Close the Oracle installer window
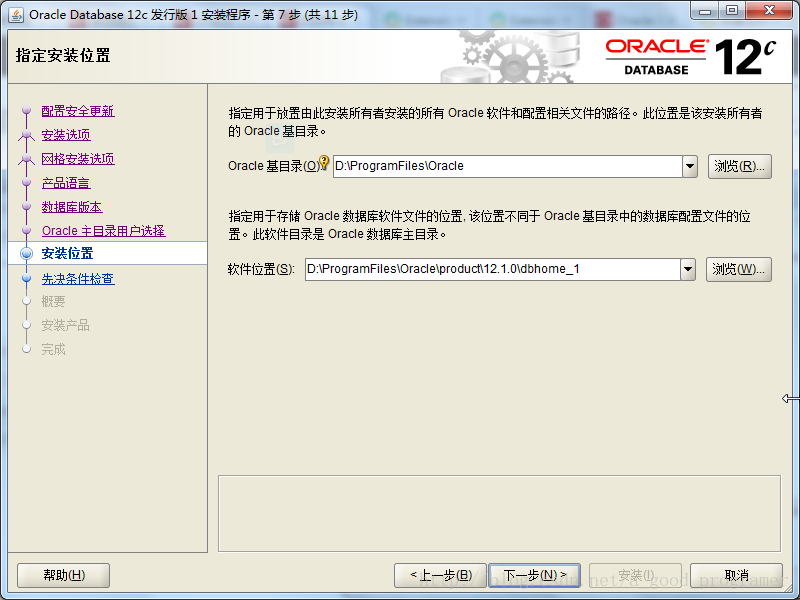This screenshot has height=600, width=800. click(x=769, y=10)
